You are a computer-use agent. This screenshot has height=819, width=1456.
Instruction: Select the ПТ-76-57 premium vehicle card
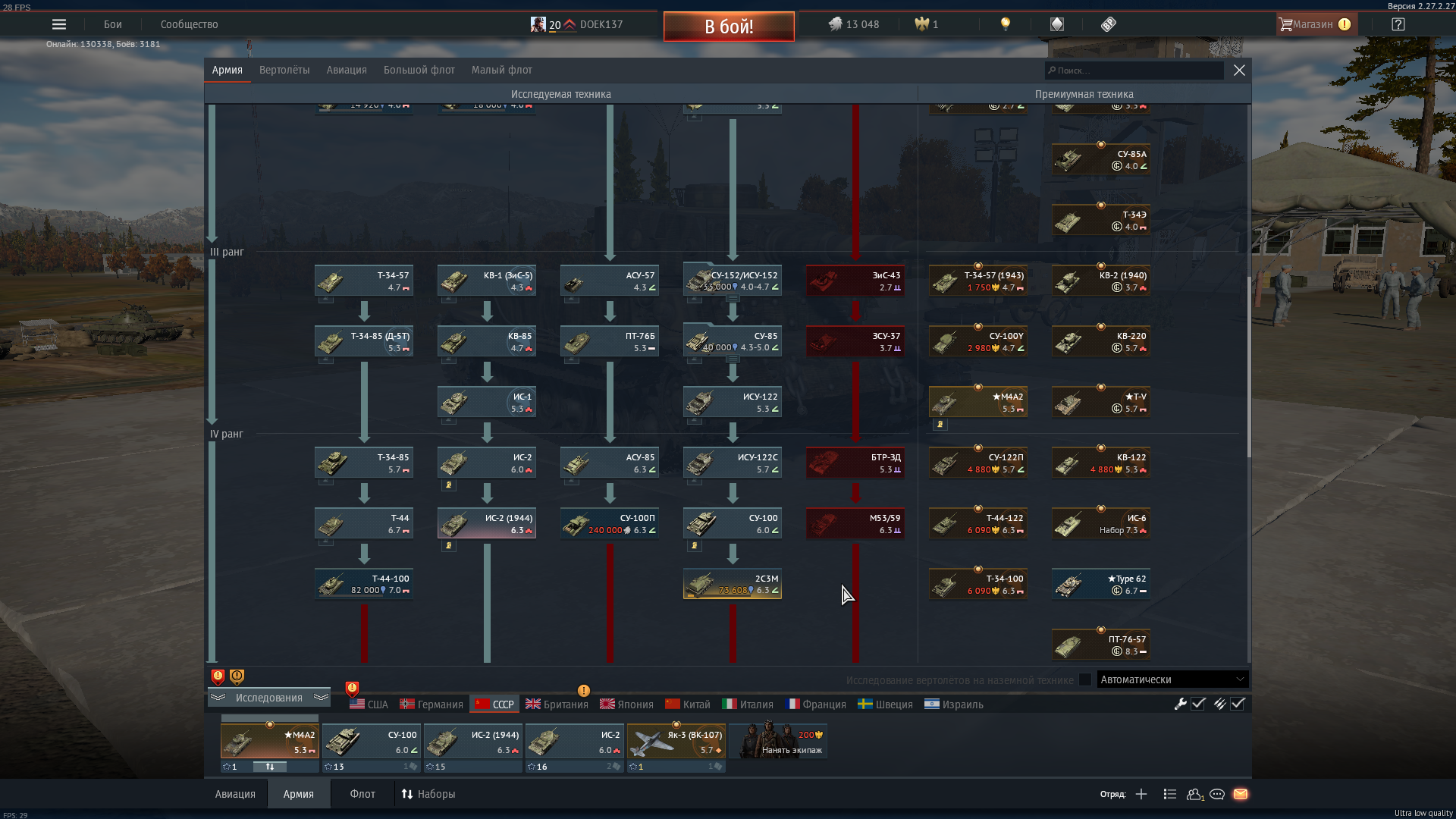click(1101, 645)
